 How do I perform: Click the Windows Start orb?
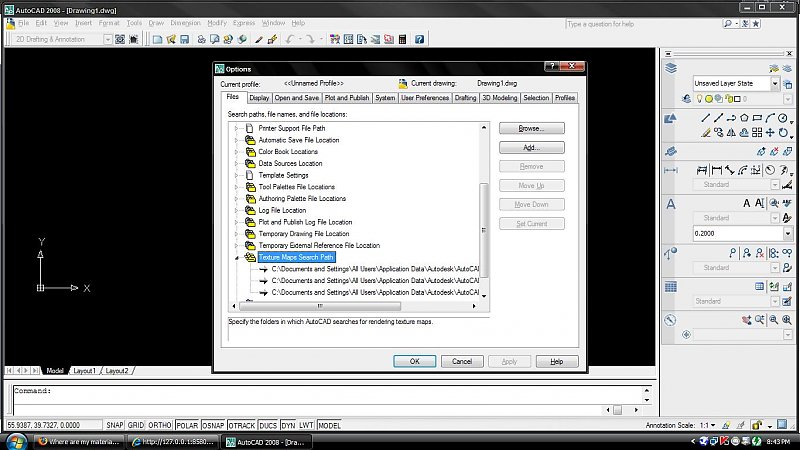(x=16, y=441)
